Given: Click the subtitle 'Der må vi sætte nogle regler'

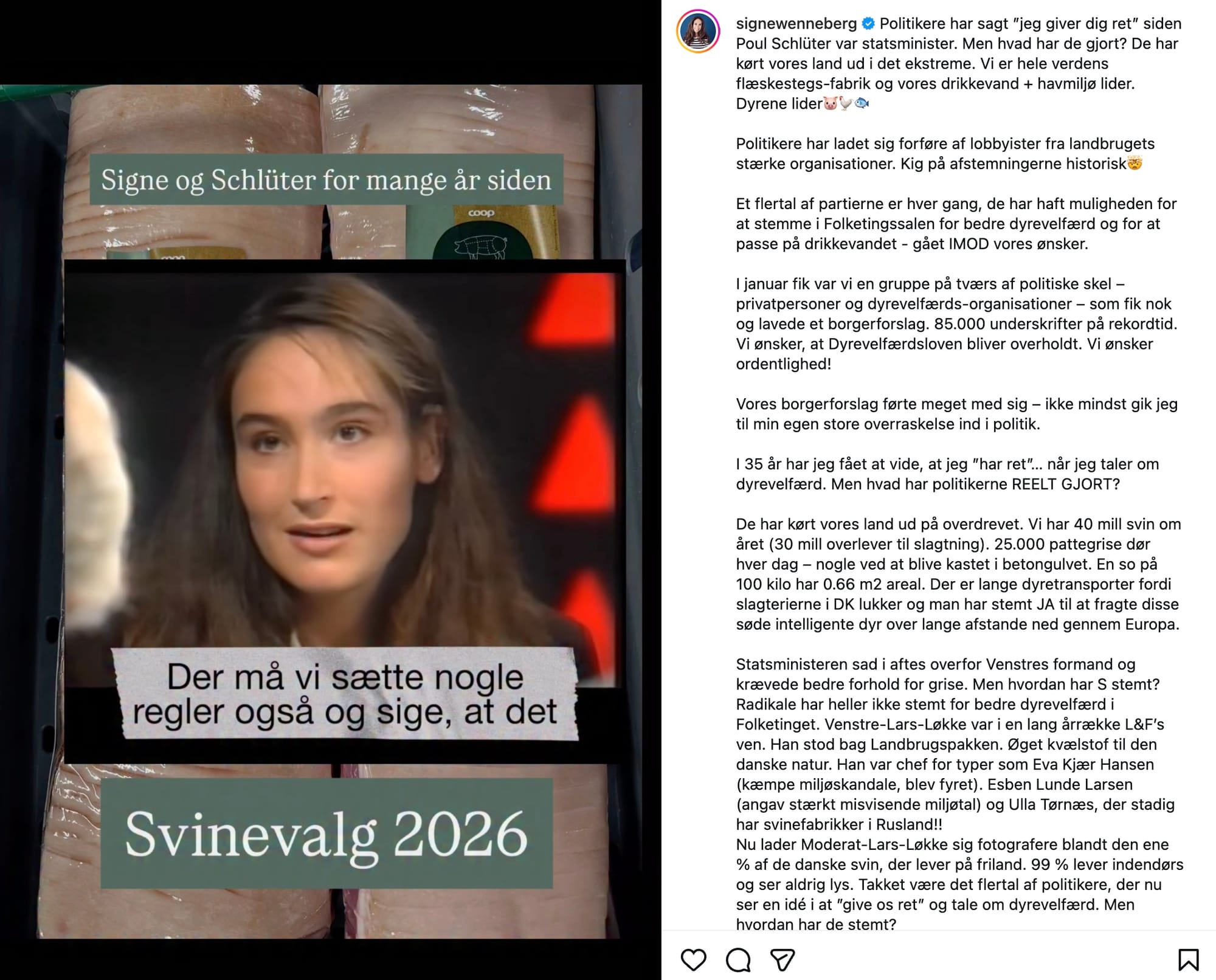Looking at the screenshot, I should pyautogui.click(x=345, y=694).
